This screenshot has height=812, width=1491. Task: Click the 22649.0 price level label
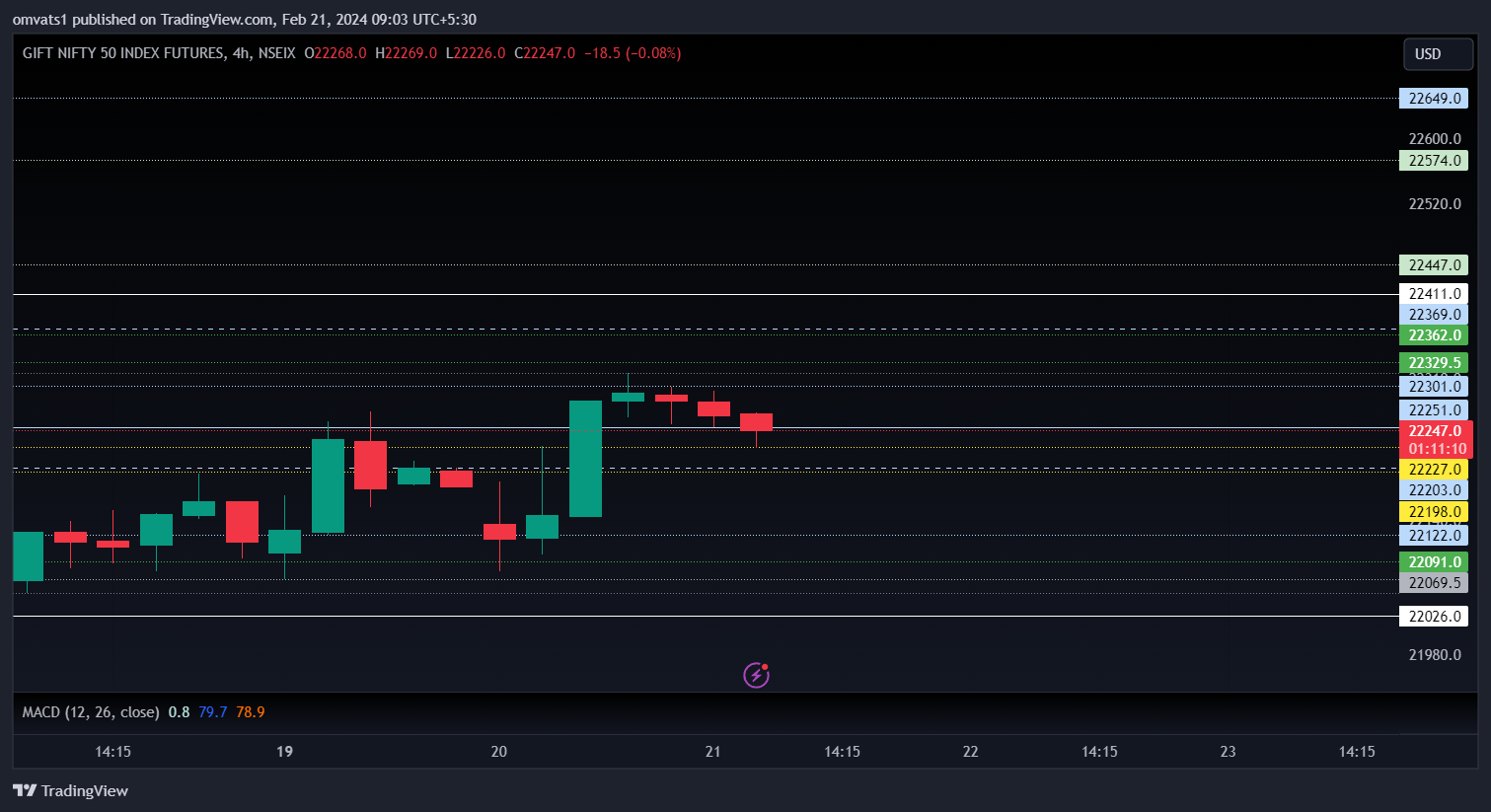coord(1434,99)
